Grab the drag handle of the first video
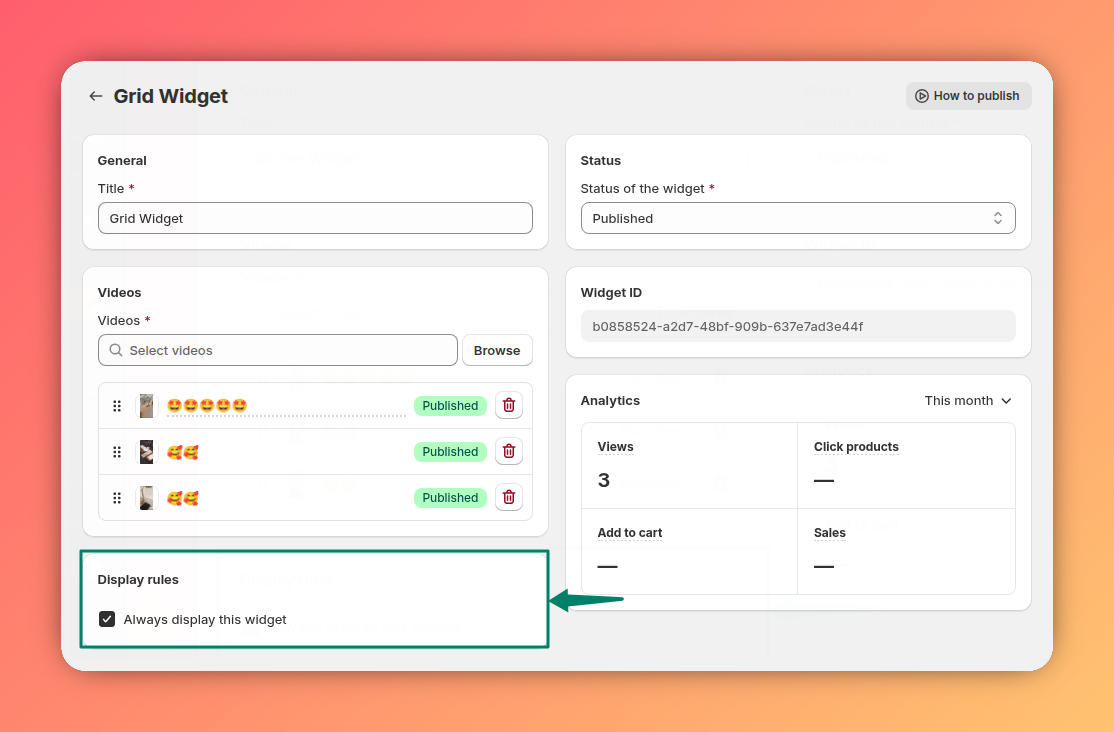Viewport: 1114px width, 732px height. tap(117, 406)
